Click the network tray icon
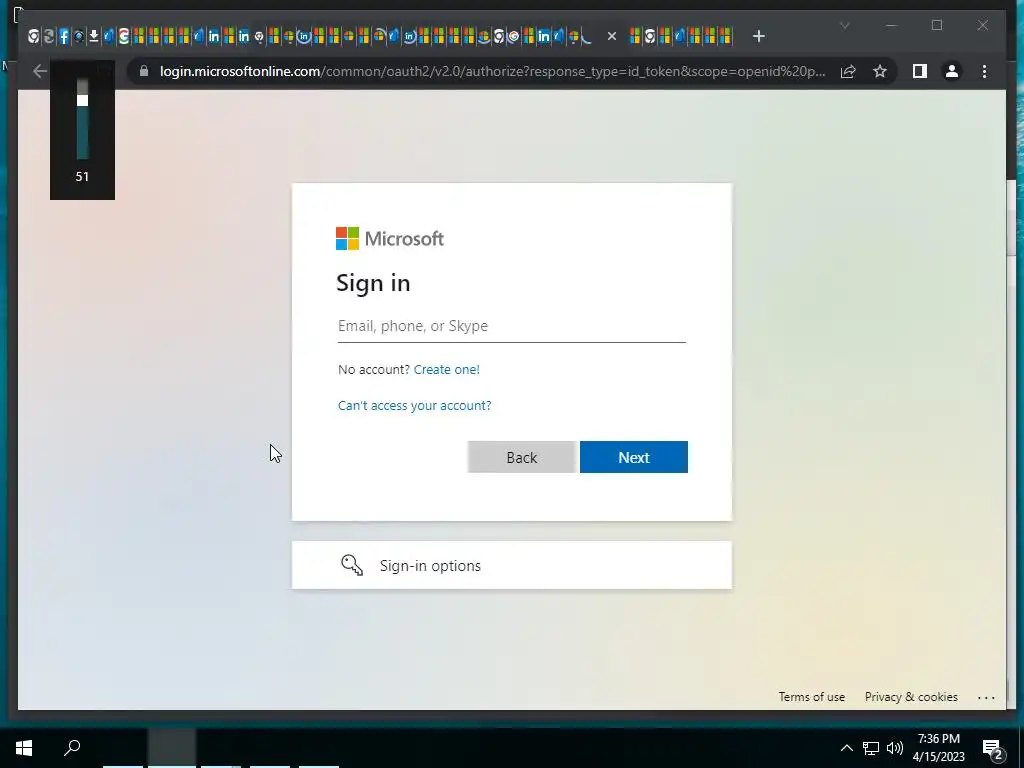The image size is (1024, 768). [871, 748]
